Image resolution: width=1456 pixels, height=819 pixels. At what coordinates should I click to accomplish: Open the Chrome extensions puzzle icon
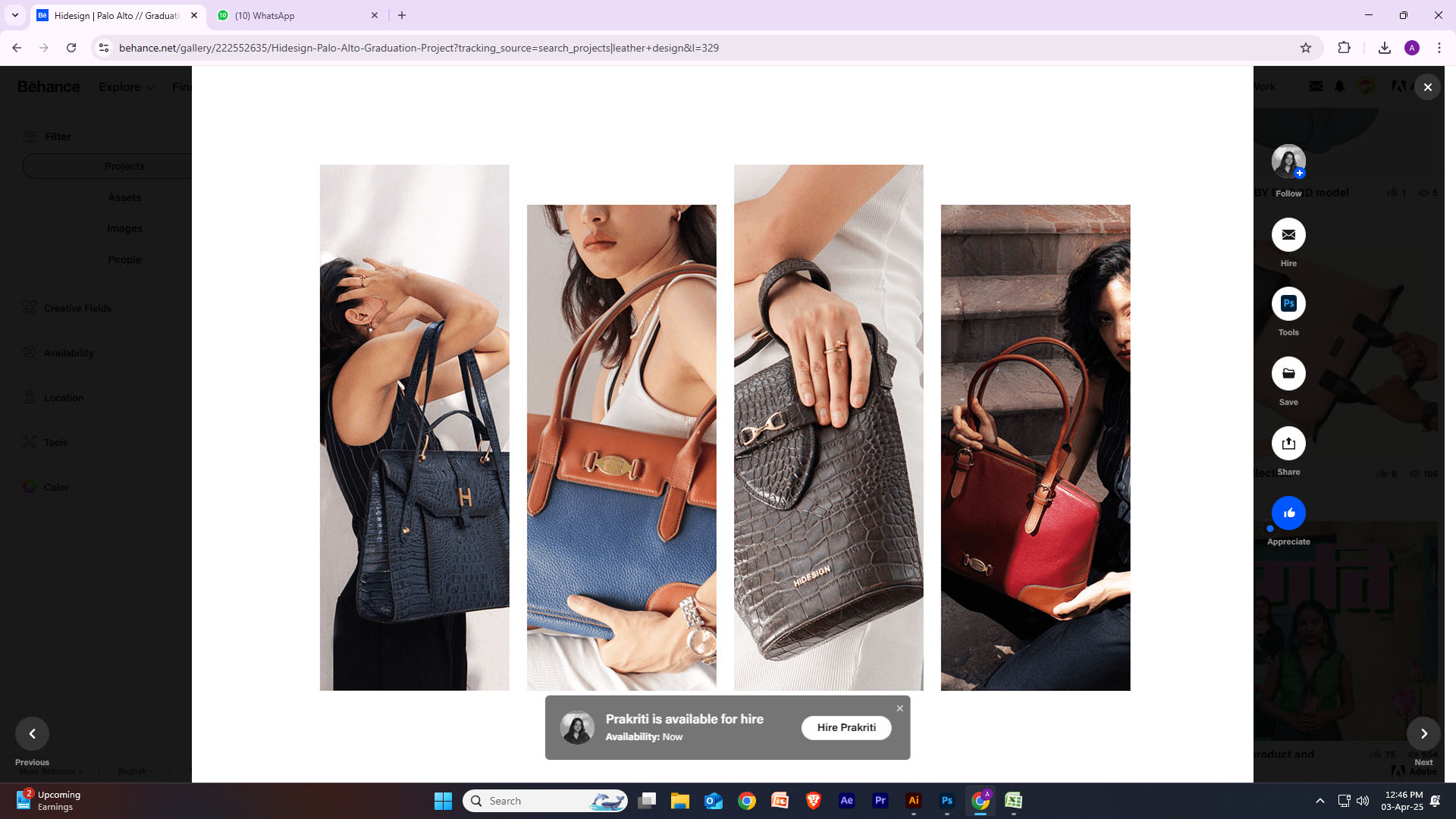(x=1344, y=48)
